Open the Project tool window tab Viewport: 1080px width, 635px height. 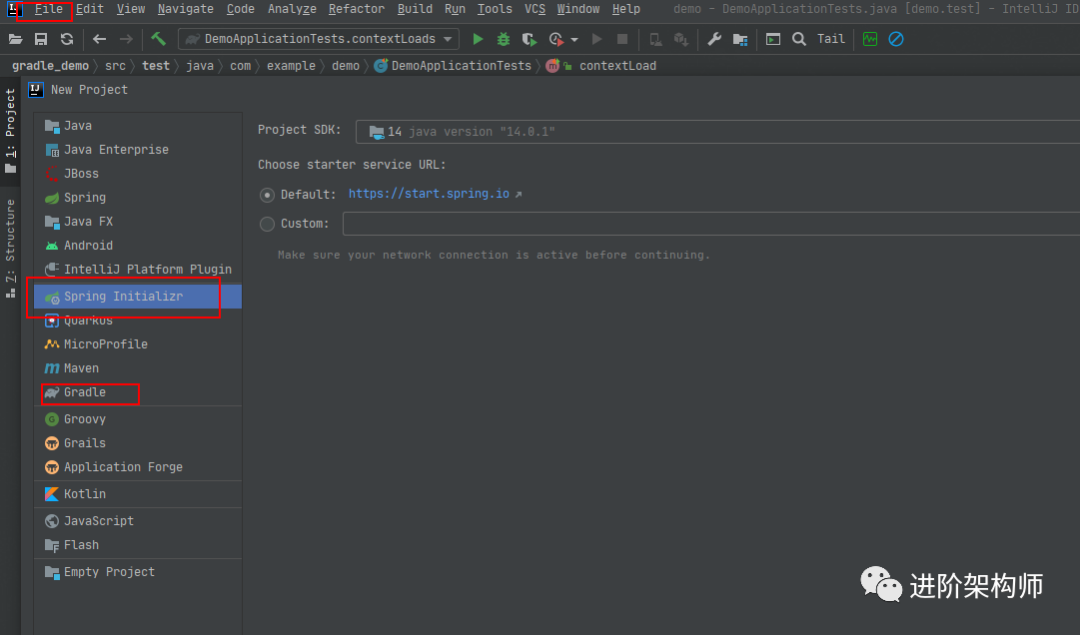(10, 131)
